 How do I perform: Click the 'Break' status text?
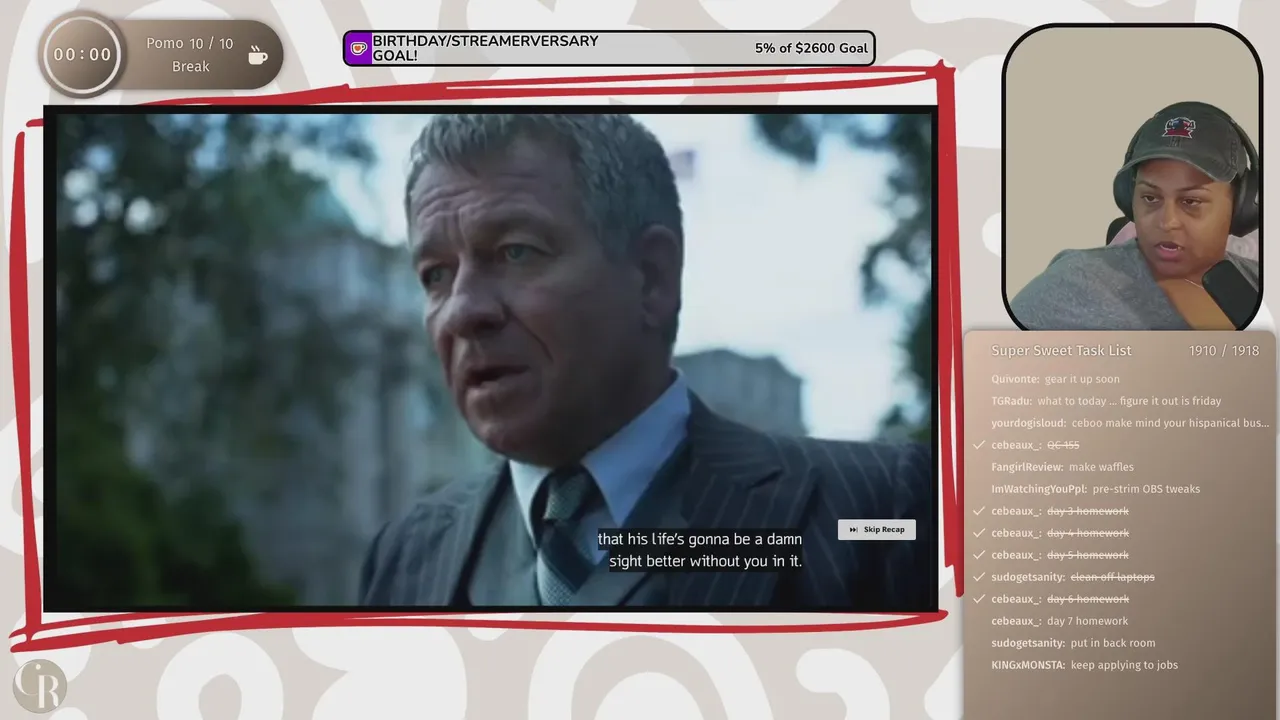190,67
